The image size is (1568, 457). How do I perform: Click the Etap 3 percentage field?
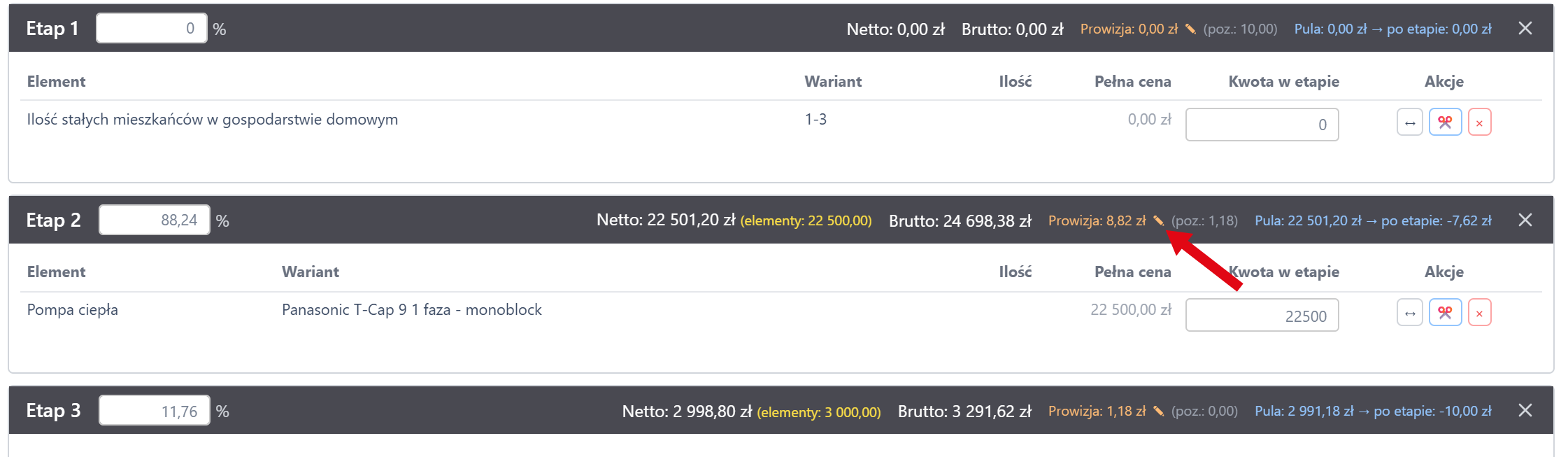pyautogui.click(x=155, y=411)
